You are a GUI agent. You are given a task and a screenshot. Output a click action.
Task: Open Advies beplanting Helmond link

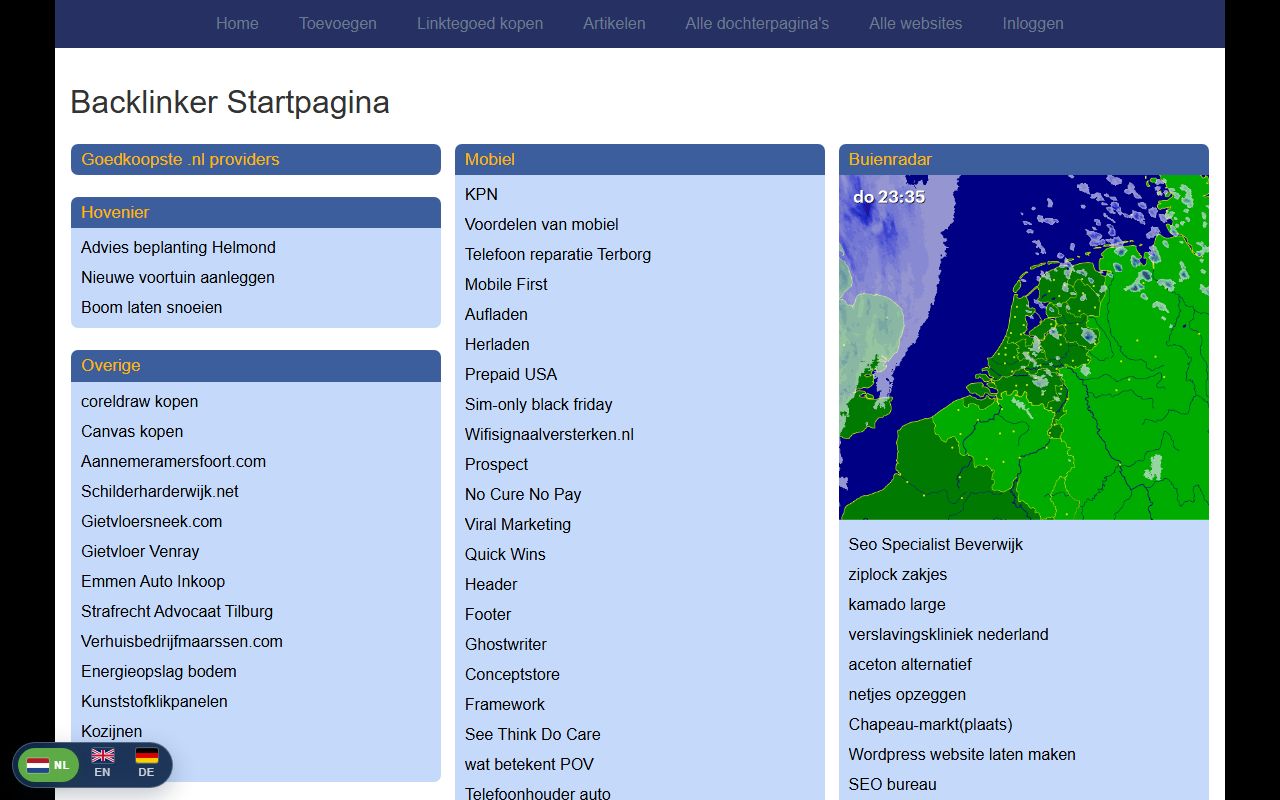pos(178,247)
